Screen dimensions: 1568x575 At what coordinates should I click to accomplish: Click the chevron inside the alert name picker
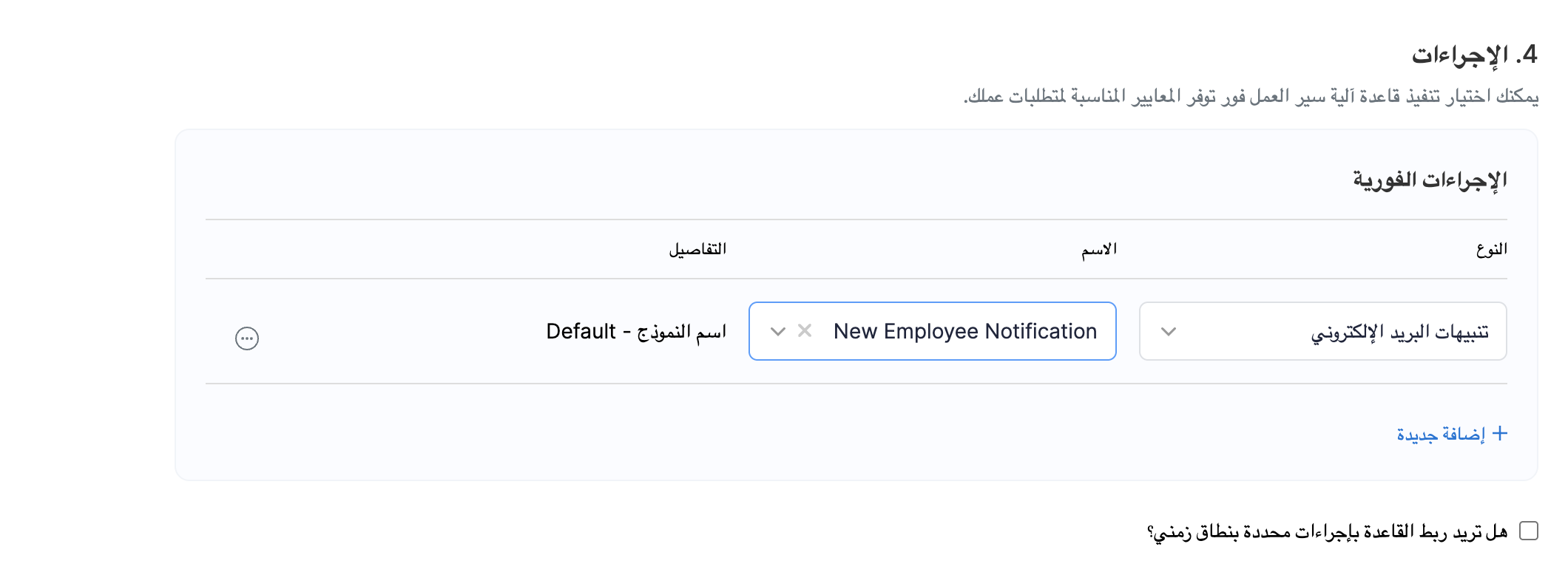(x=777, y=333)
